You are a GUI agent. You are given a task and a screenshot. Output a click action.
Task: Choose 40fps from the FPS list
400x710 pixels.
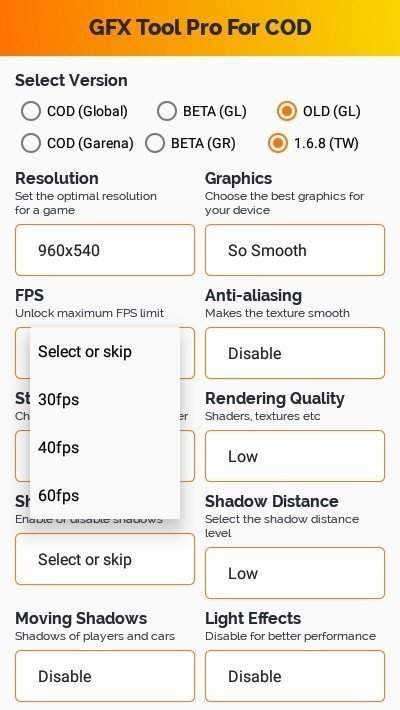[105, 447]
